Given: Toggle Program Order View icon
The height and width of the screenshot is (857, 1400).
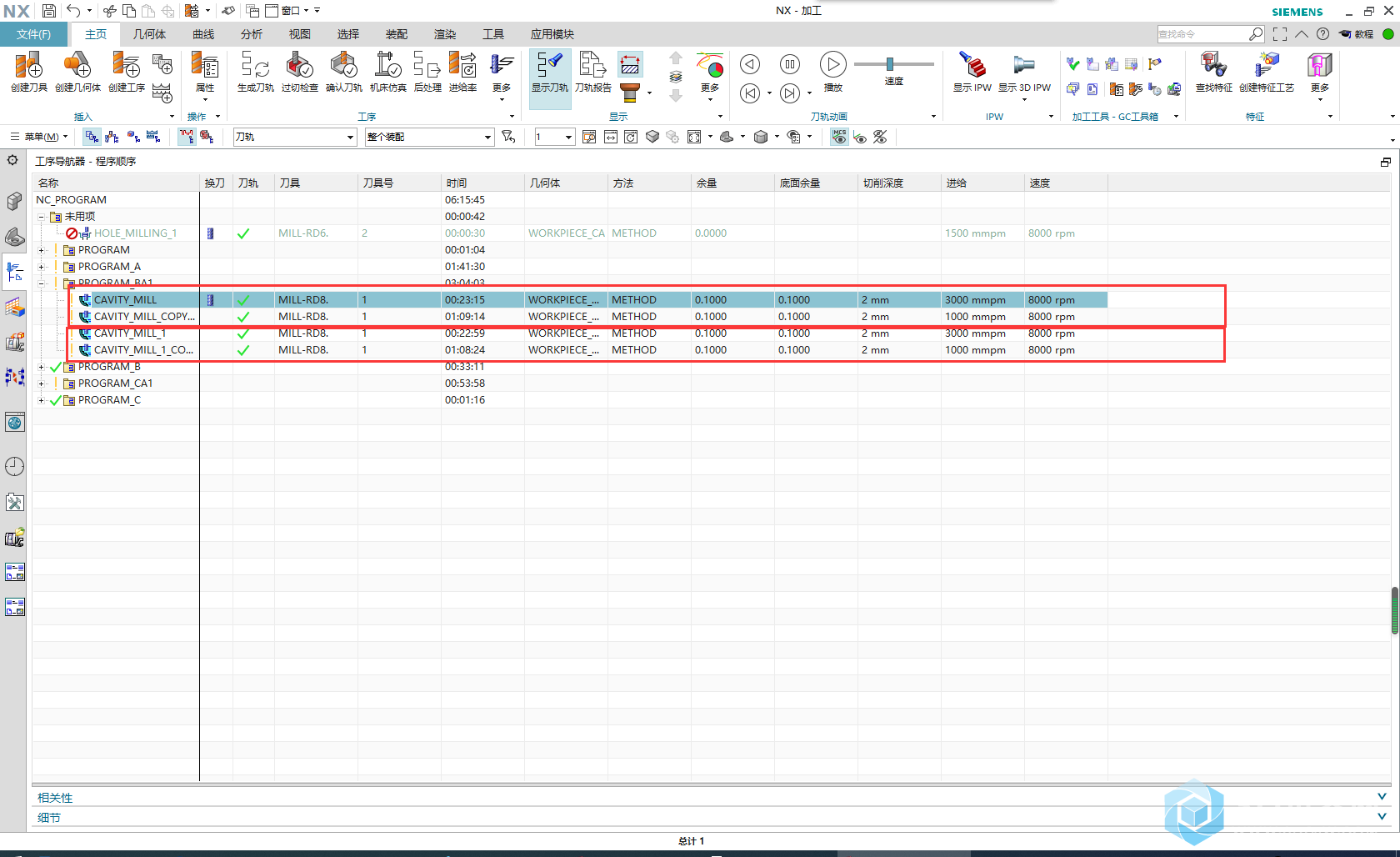Looking at the screenshot, I should 92,137.
